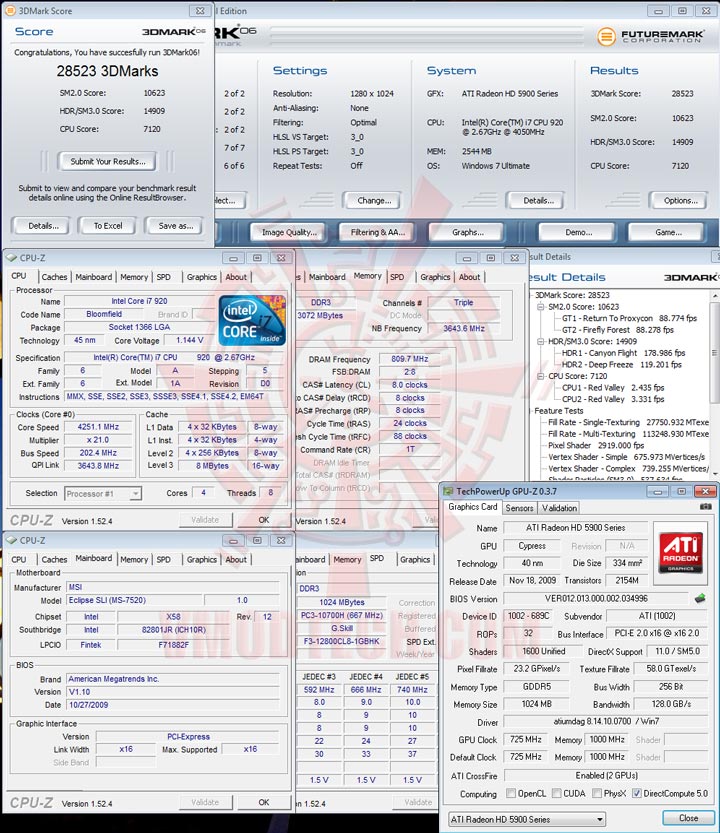This screenshot has height=833, width=720.
Task: Click the Options... button under Results
Action: point(680,201)
